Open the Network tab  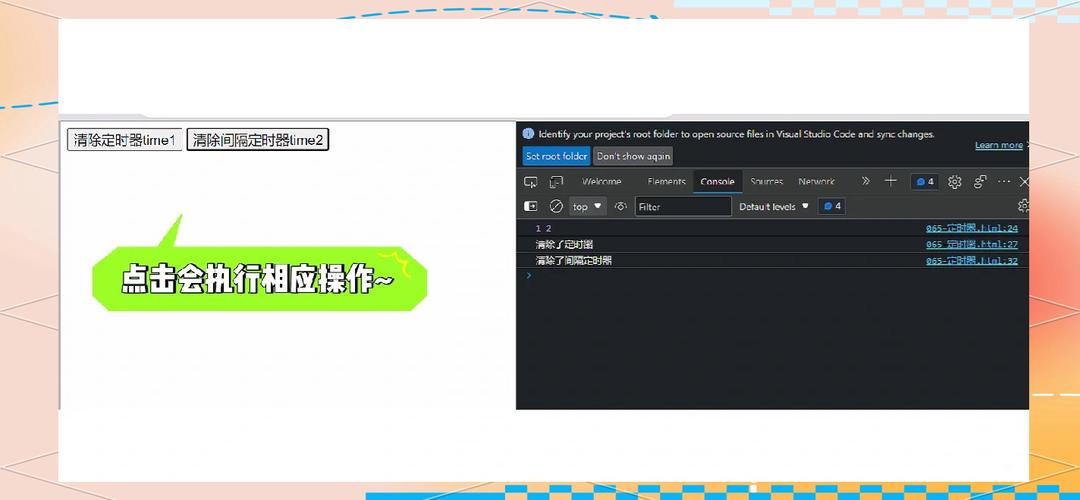(816, 182)
